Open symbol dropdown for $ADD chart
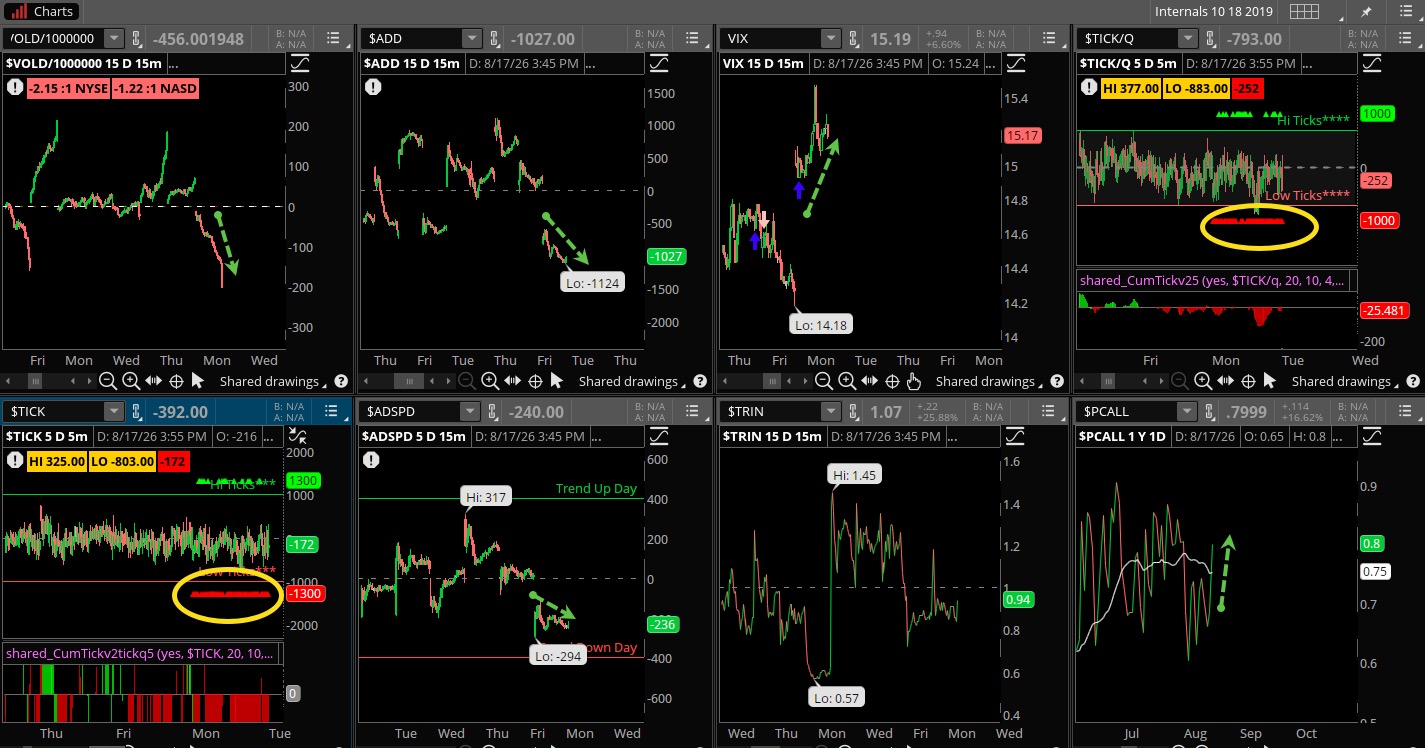1425x748 pixels. (471, 38)
